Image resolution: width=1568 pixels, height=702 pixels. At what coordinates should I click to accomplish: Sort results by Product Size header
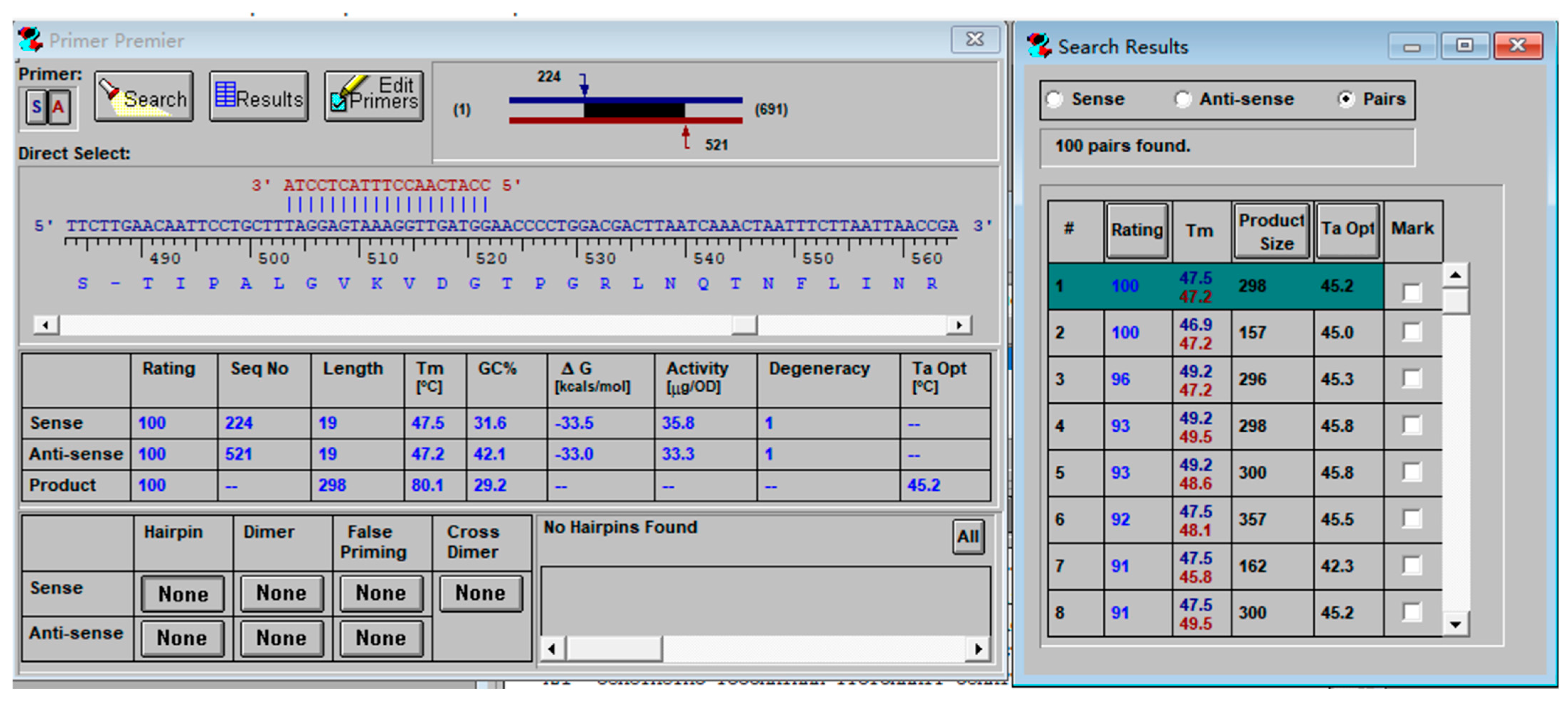1272,231
